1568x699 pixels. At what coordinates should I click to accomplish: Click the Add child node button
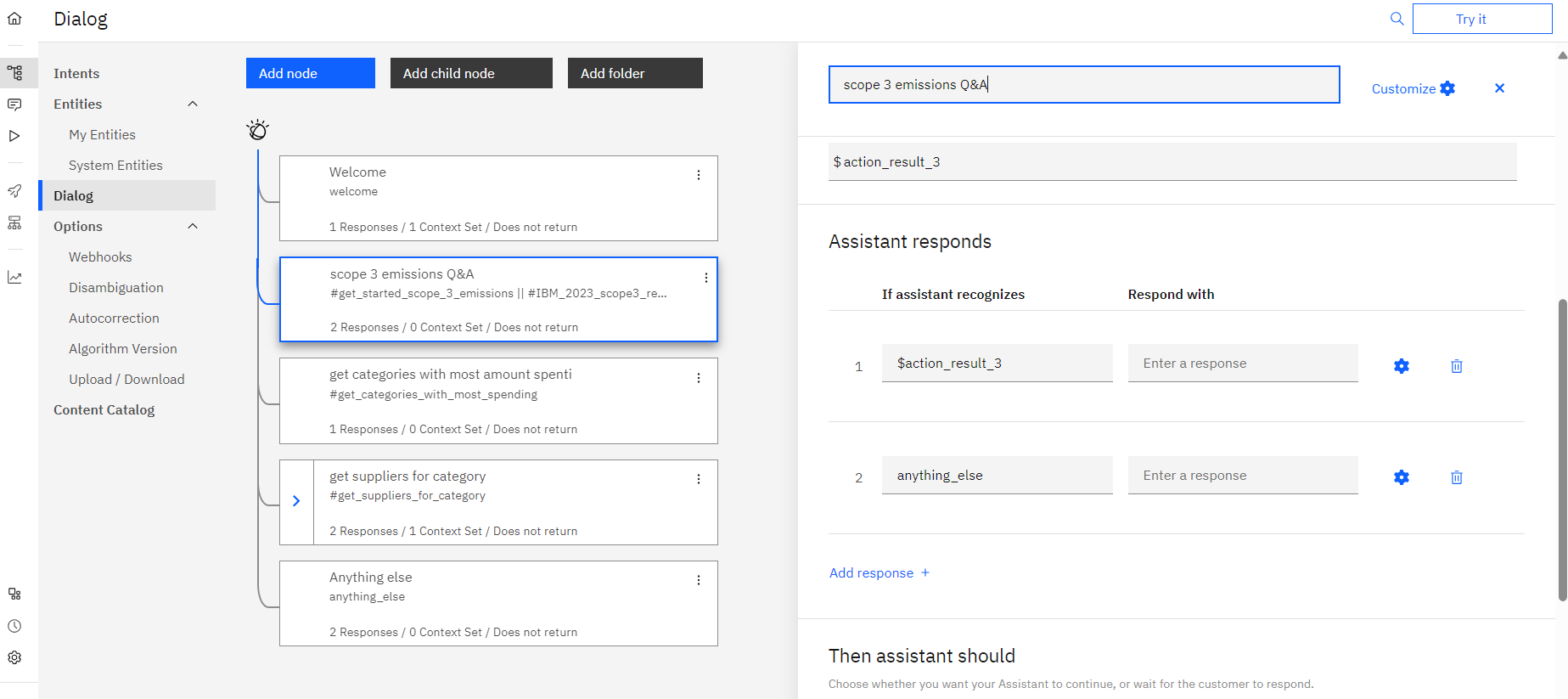(x=471, y=73)
